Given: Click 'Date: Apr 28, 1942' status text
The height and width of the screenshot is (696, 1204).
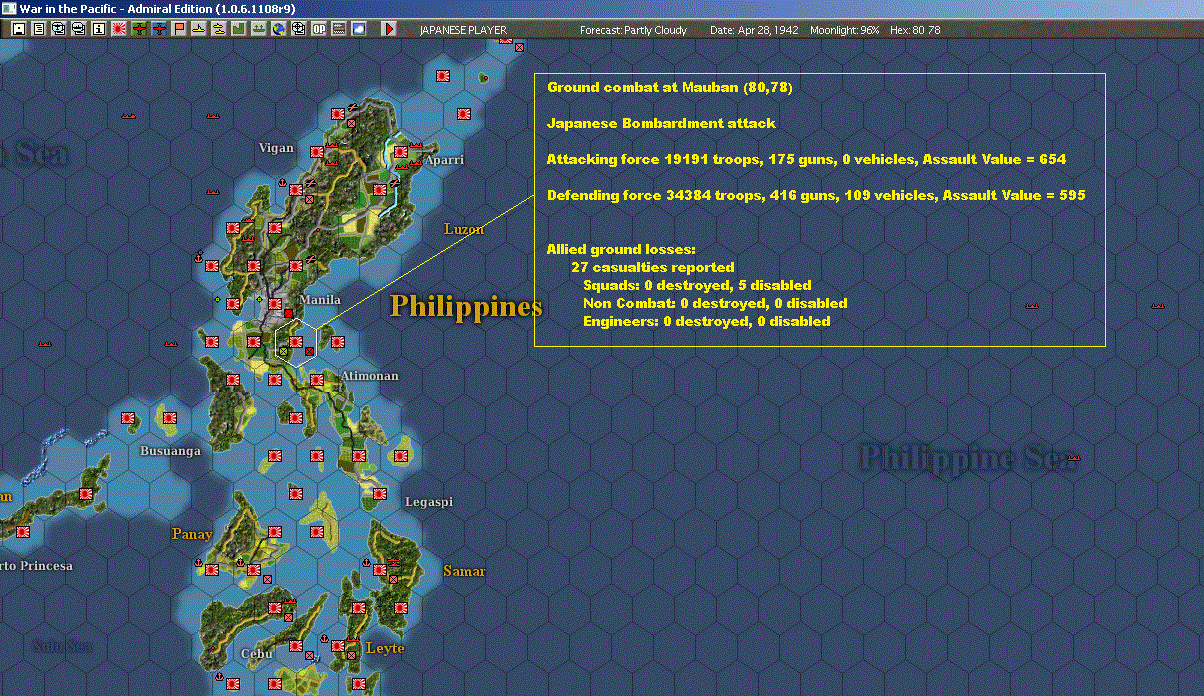Looking at the screenshot, I should click(x=754, y=30).
